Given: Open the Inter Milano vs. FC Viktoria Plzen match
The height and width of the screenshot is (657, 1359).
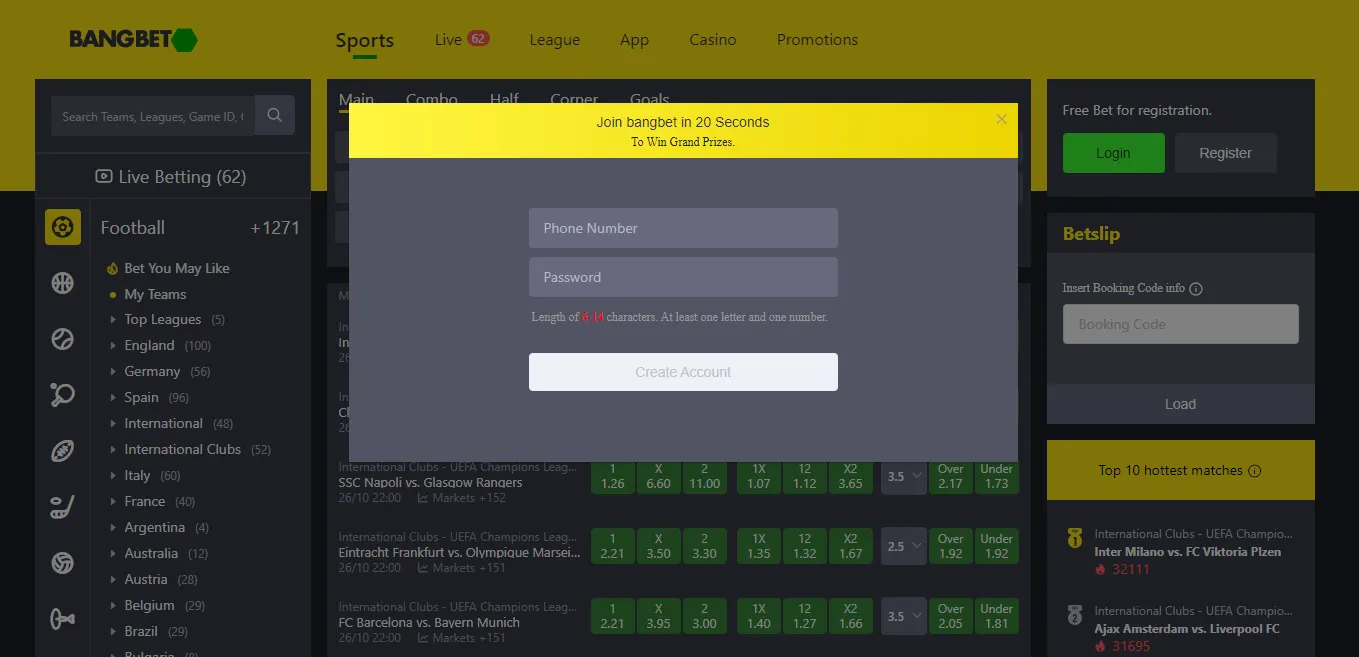Looking at the screenshot, I should 1188,552.
